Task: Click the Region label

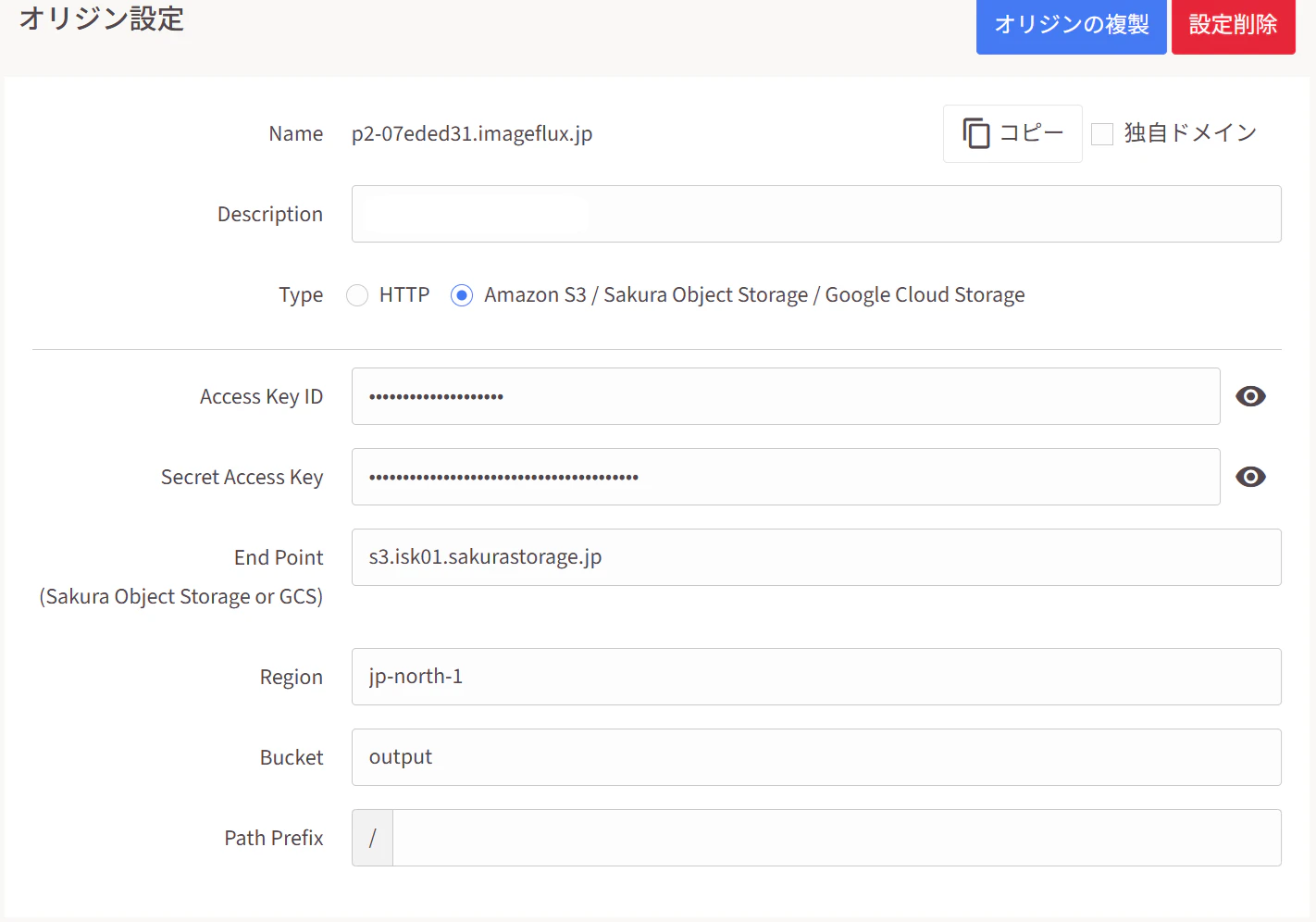Action: pyautogui.click(x=292, y=677)
